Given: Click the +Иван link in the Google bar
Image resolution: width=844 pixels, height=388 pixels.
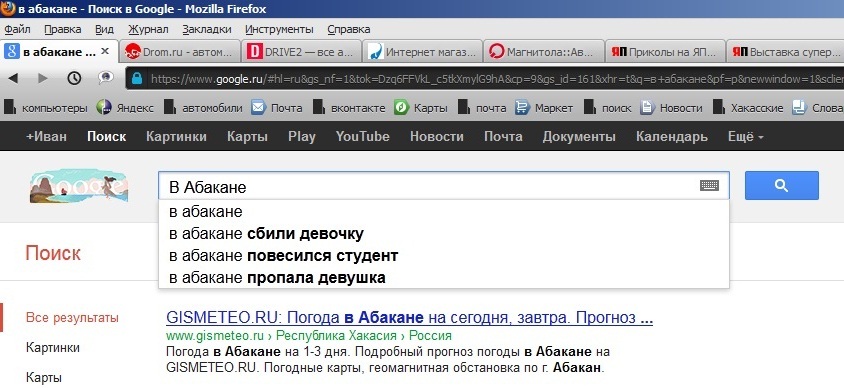Looking at the screenshot, I should click(x=46, y=137).
